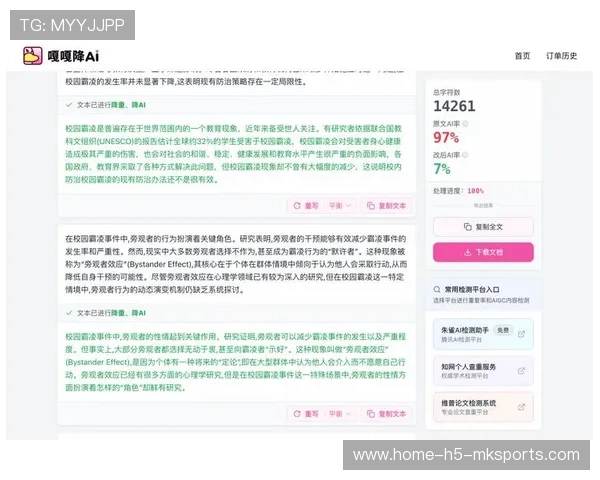Click 重写 button under the UNESCO paragraph

pos(306,206)
